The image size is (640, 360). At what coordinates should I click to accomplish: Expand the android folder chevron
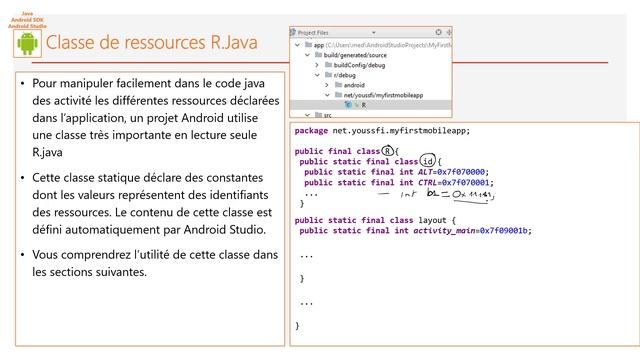(x=327, y=85)
